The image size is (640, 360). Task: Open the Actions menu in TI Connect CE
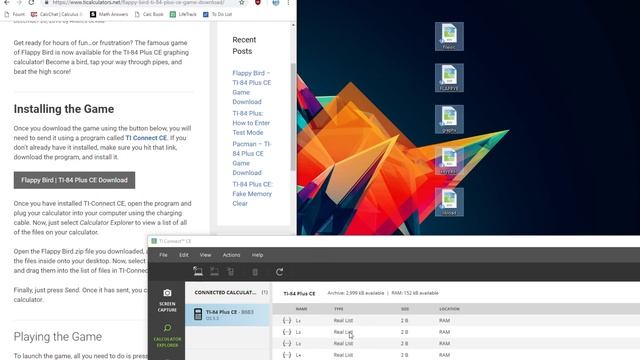[x=231, y=255]
